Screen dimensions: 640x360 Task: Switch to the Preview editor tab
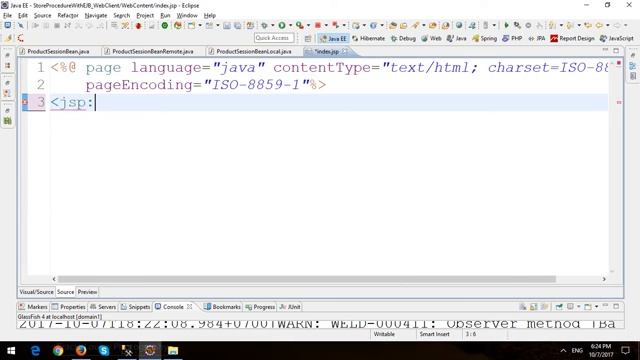click(87, 292)
